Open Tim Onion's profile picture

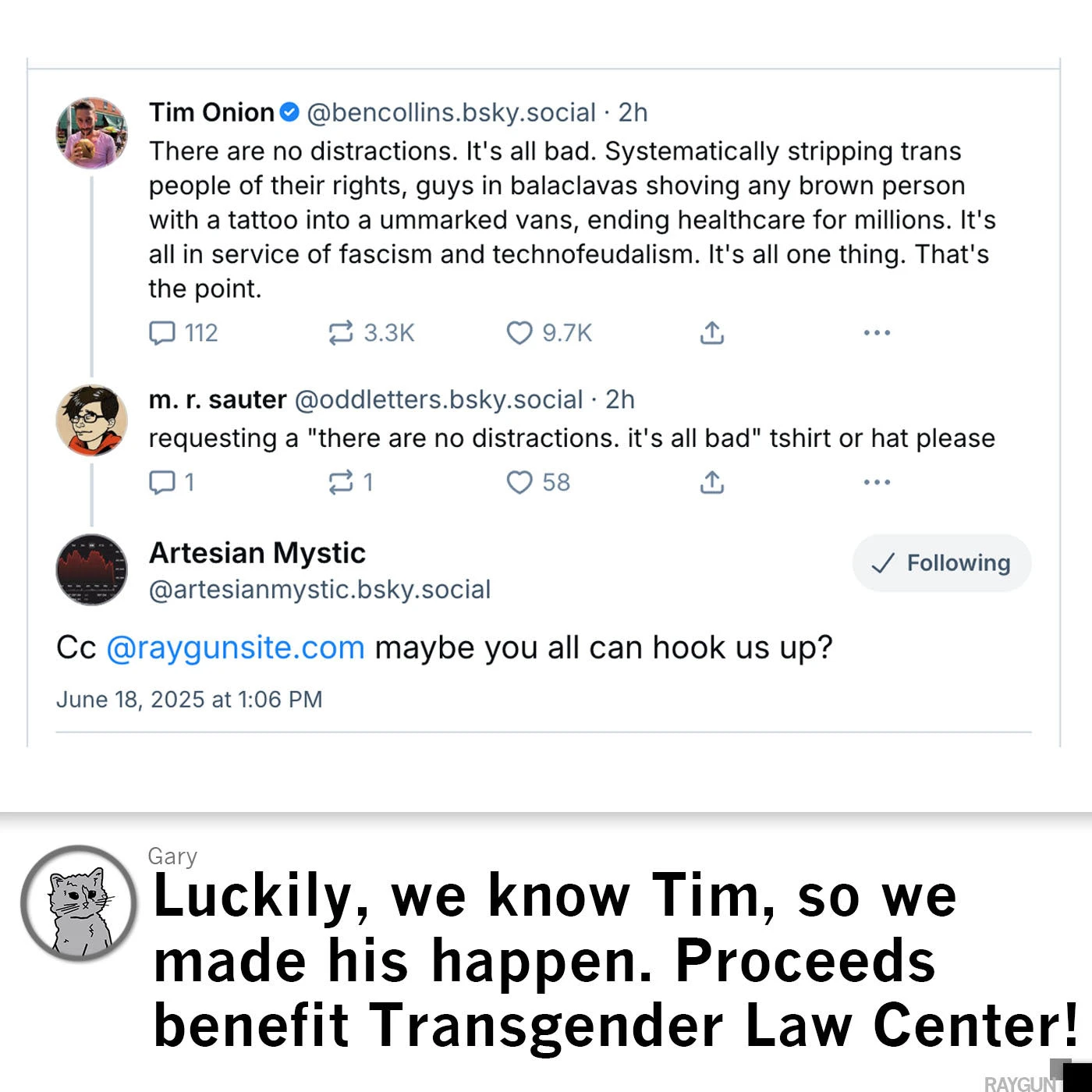(92, 133)
